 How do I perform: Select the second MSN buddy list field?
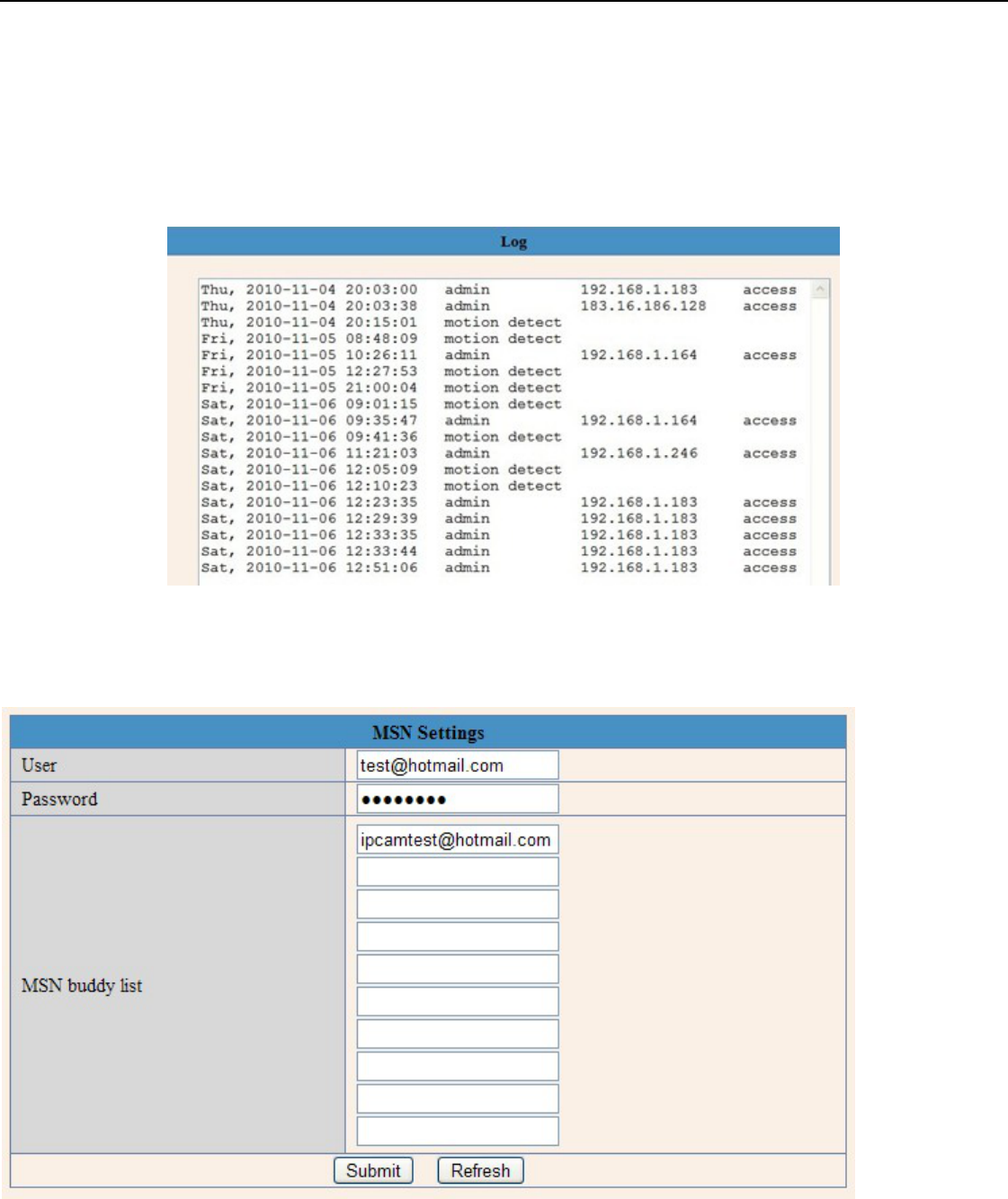tap(458, 872)
